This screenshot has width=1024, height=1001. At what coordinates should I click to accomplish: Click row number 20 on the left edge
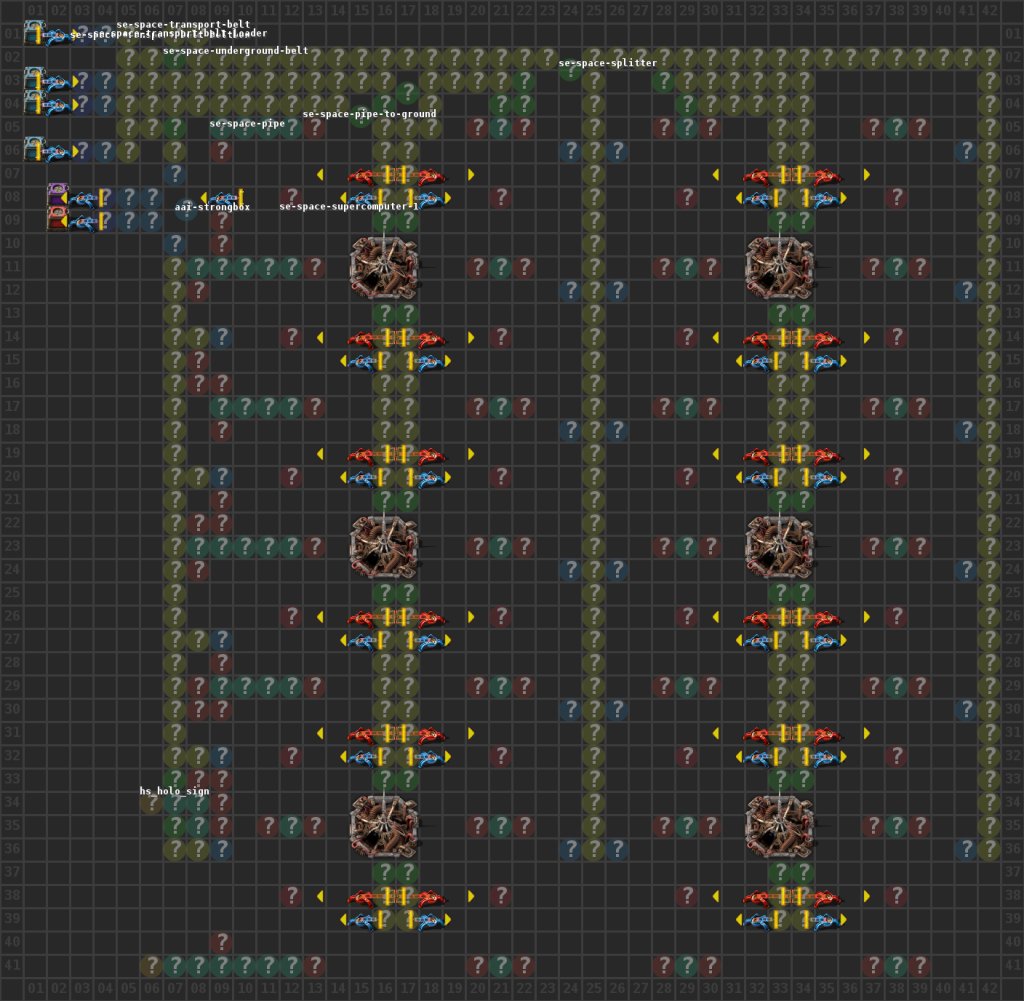click(11, 478)
